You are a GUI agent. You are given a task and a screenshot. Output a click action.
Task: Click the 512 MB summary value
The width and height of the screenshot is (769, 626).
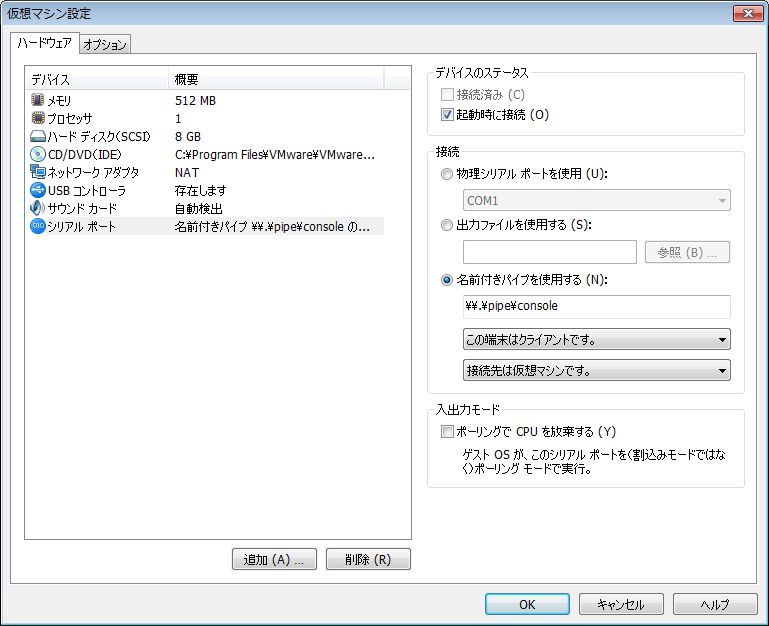(x=195, y=101)
